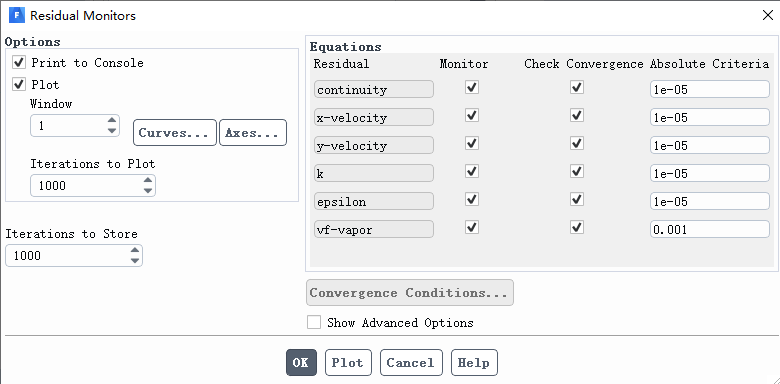Toggle Monitor checkbox for continuity
This screenshot has height=384, width=780.
[472, 88]
